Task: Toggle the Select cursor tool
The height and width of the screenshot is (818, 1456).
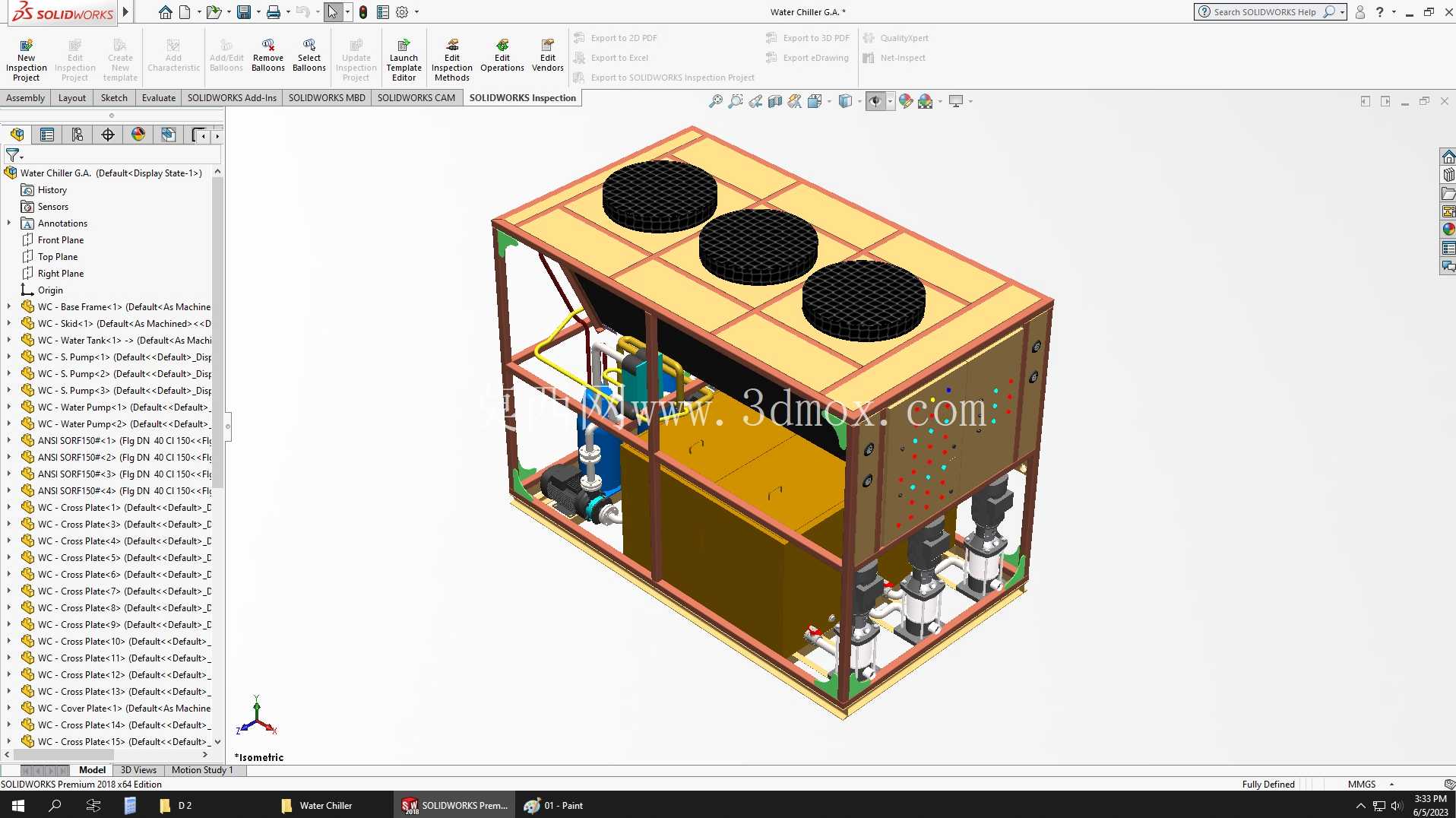Action: tap(333, 12)
